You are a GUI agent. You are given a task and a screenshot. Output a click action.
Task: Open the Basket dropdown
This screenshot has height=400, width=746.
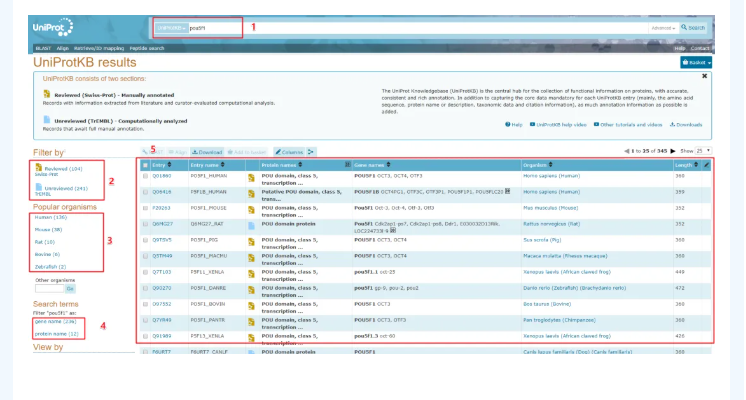pos(696,62)
